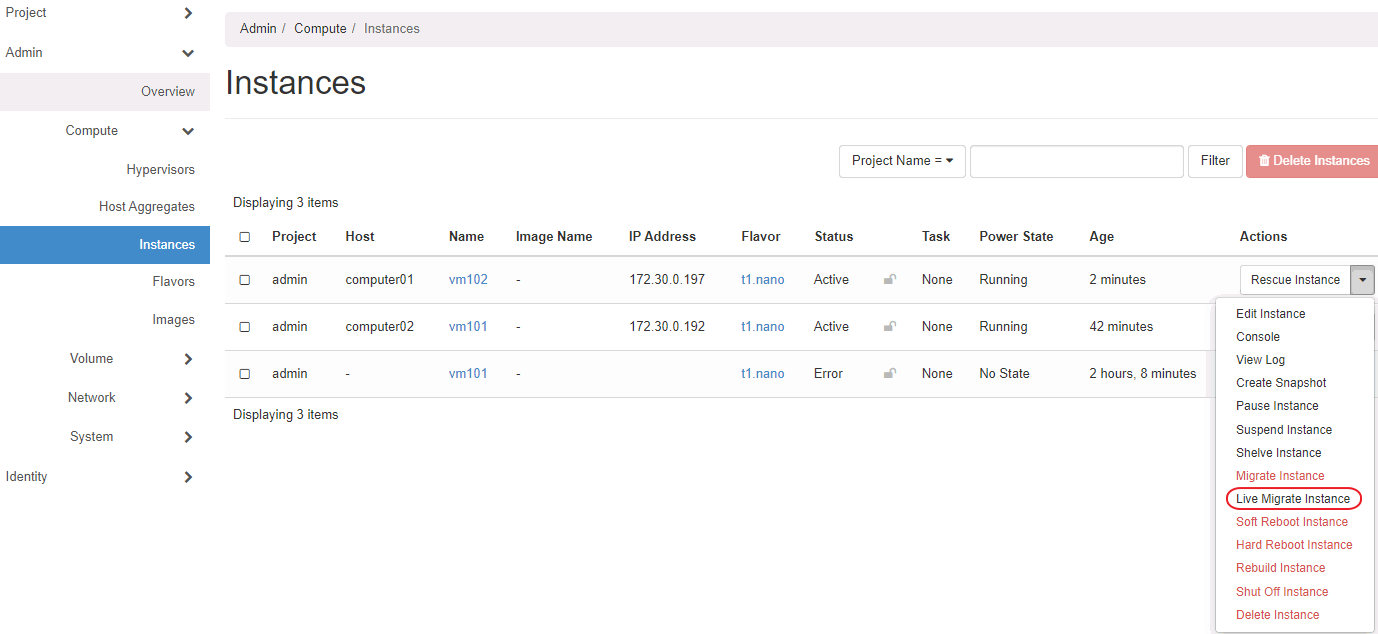Expand the Volume section chevron
1378x634 pixels.
pyautogui.click(x=188, y=359)
